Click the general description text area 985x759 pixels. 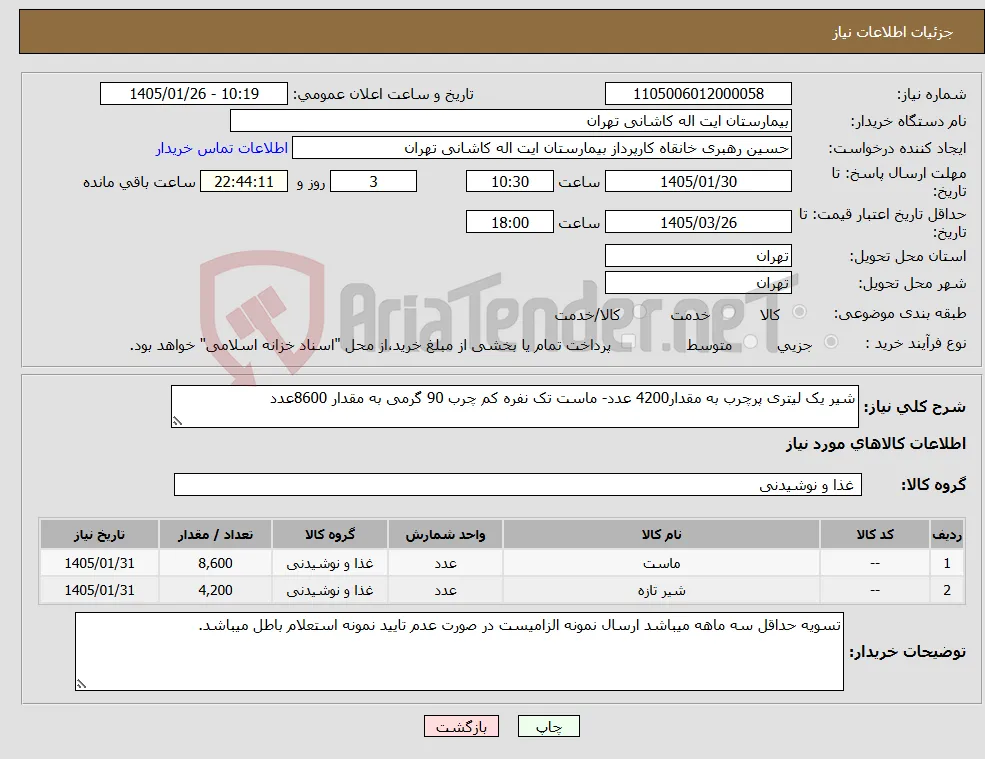pyautogui.click(x=514, y=407)
